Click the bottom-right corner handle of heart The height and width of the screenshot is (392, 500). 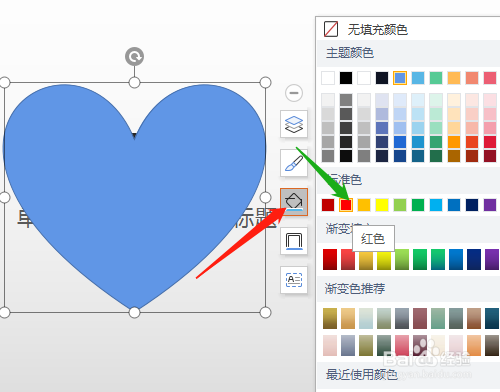(265, 313)
